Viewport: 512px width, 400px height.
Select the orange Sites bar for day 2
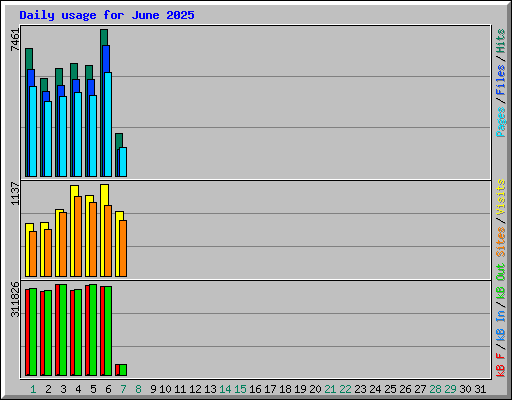point(48,253)
